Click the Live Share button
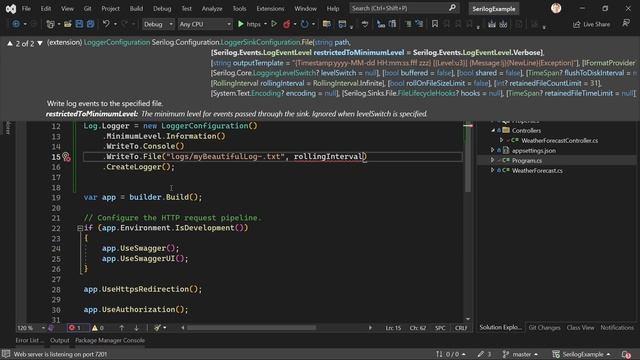 [x=591, y=24]
